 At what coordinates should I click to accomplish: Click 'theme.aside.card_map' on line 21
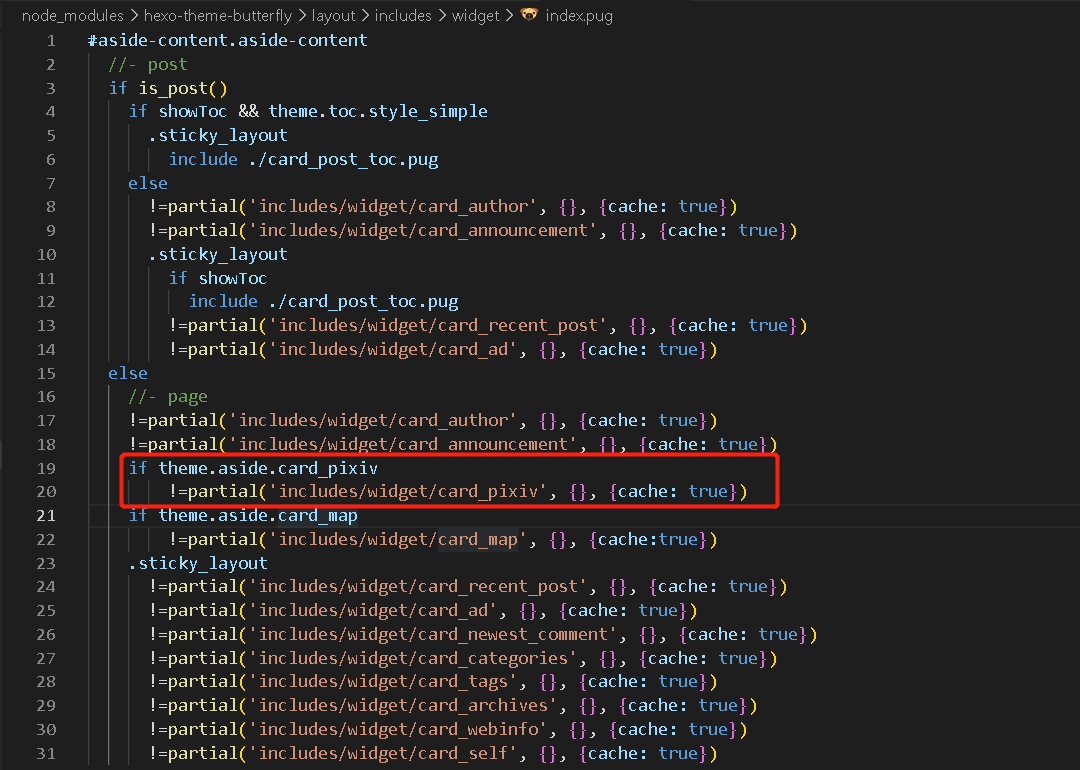[257, 515]
